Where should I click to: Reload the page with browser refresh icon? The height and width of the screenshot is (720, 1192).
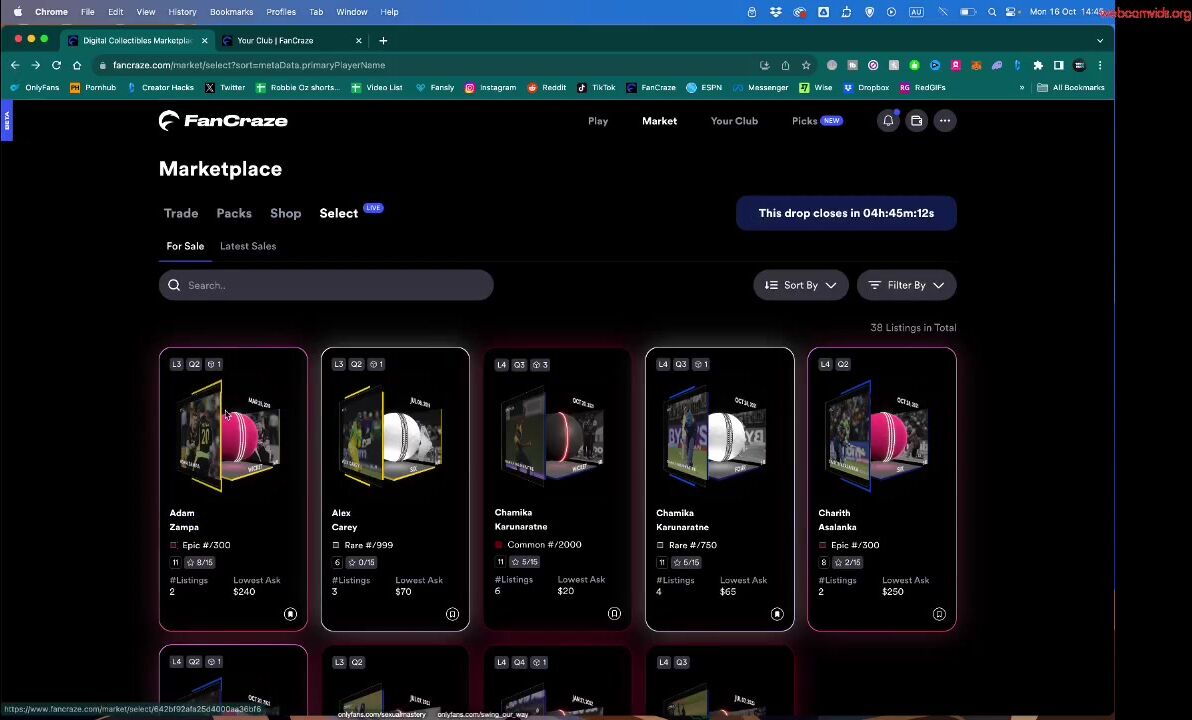(56, 65)
